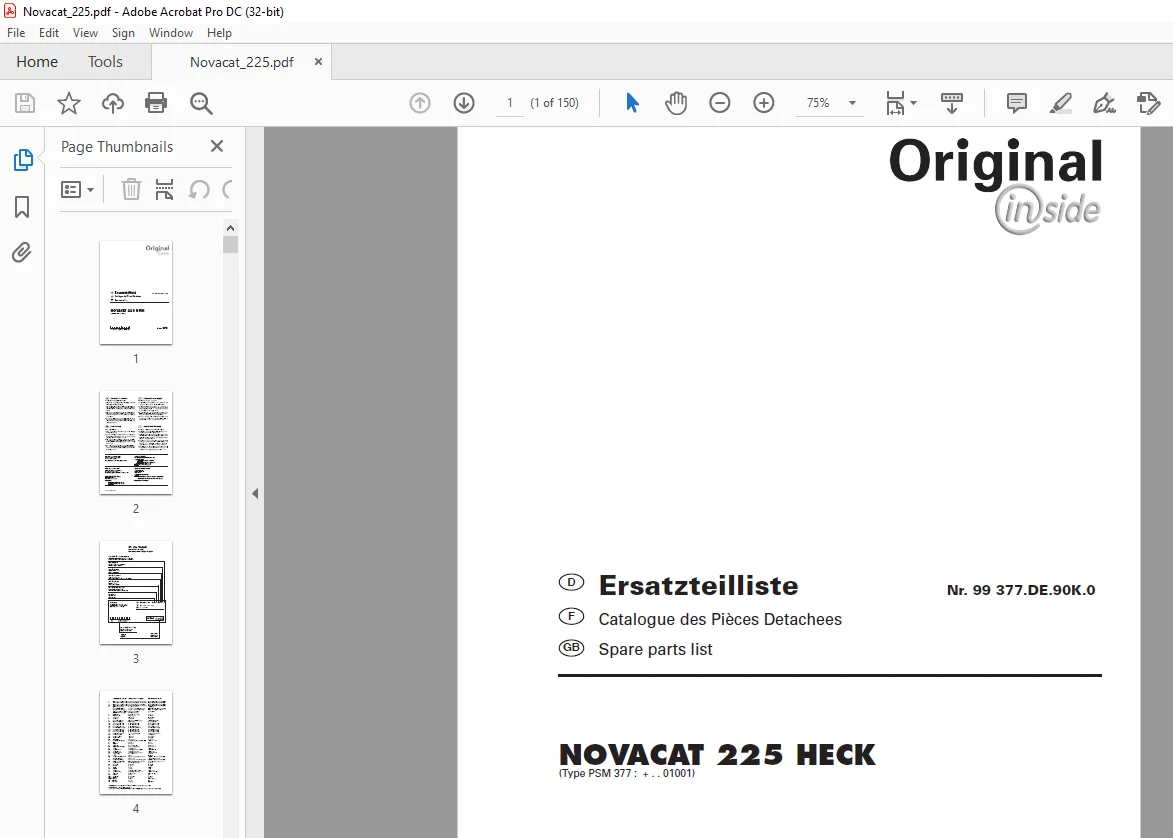Toggle the Attachments paperclip panel
The image size is (1173, 838).
(x=22, y=253)
